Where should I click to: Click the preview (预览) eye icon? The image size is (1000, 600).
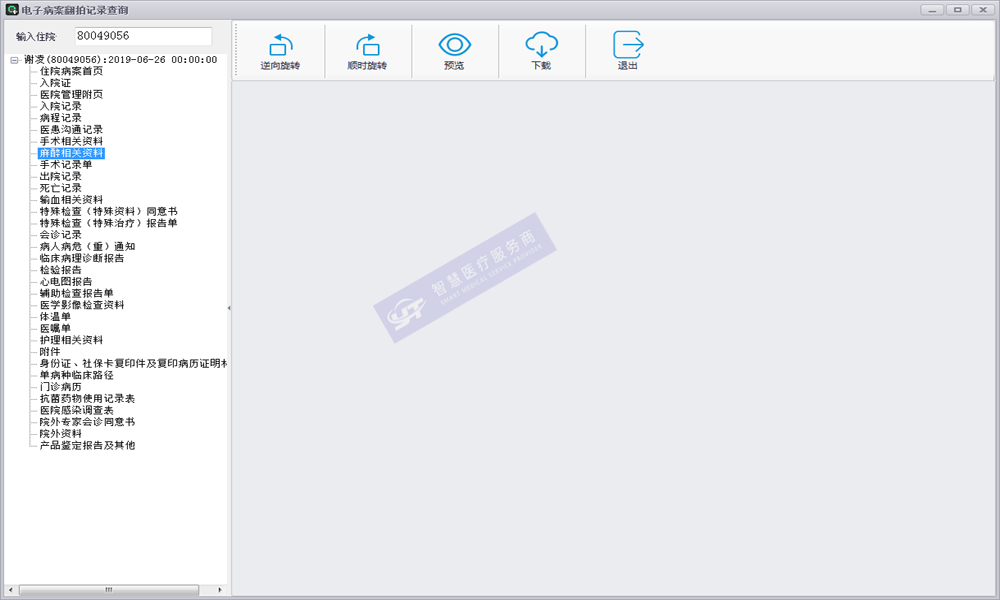click(454, 45)
